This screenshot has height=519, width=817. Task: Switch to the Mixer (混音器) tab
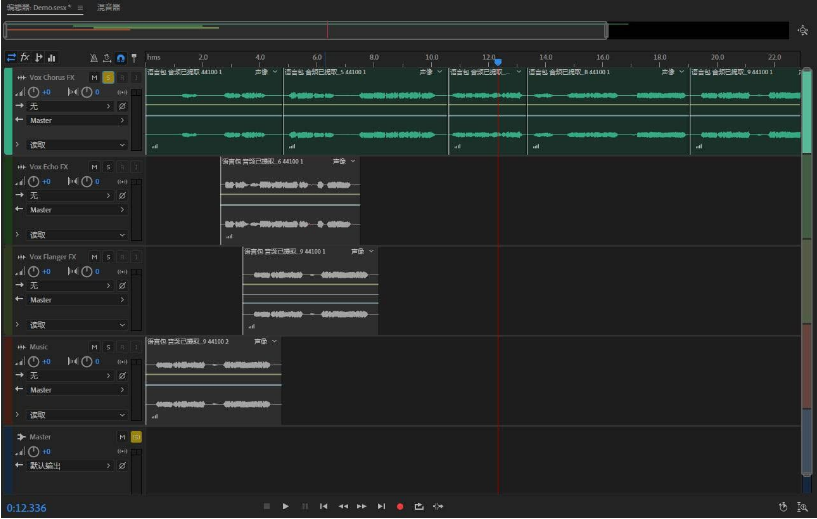pyautogui.click(x=108, y=7)
